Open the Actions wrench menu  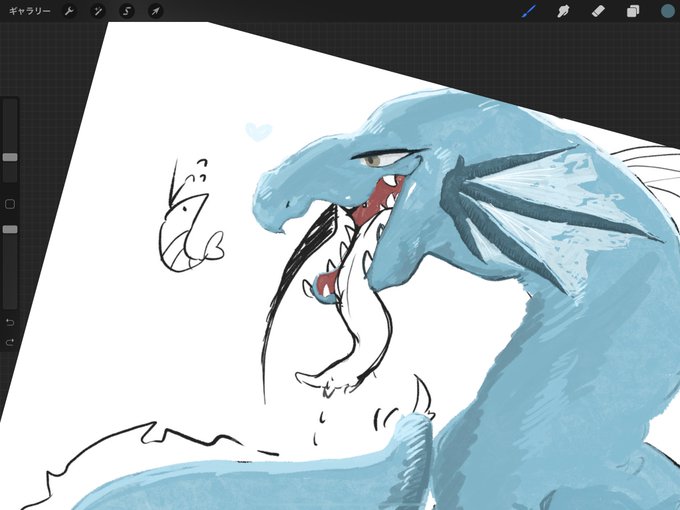69,11
